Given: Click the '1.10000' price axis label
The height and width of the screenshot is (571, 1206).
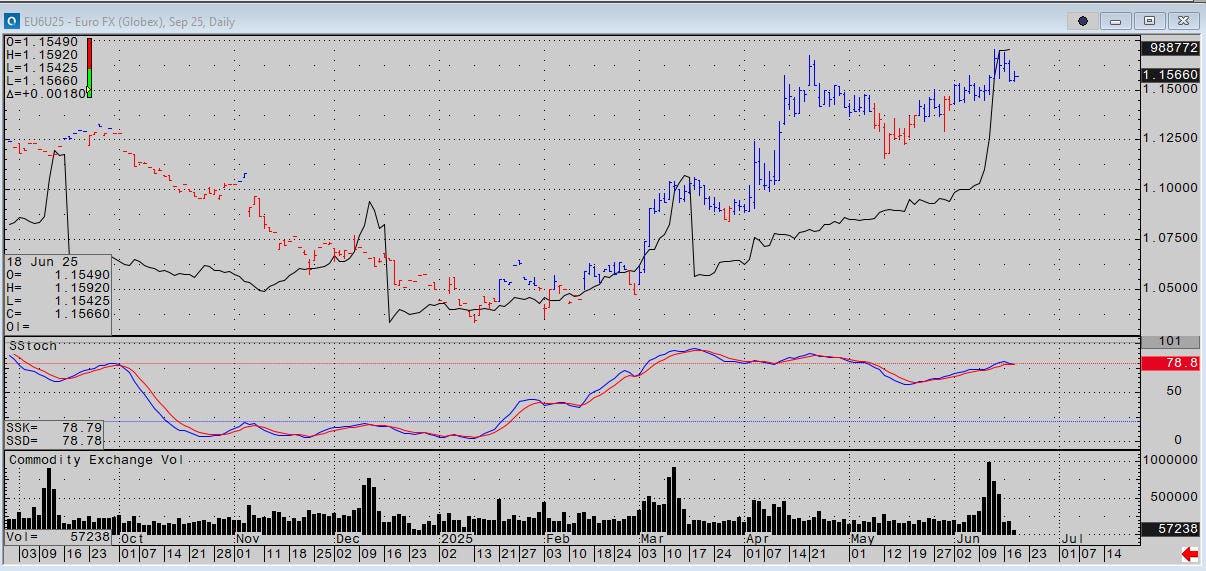Looking at the screenshot, I should point(1171,188).
